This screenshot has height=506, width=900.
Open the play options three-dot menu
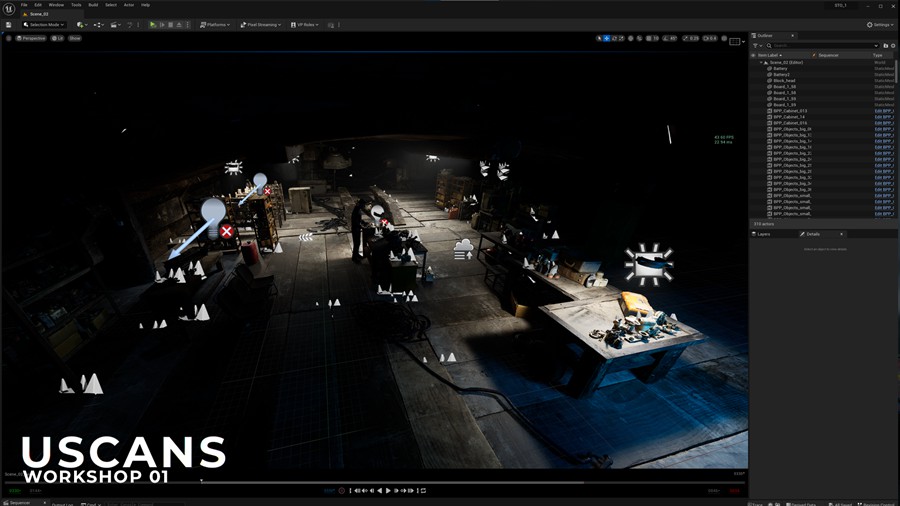point(188,25)
